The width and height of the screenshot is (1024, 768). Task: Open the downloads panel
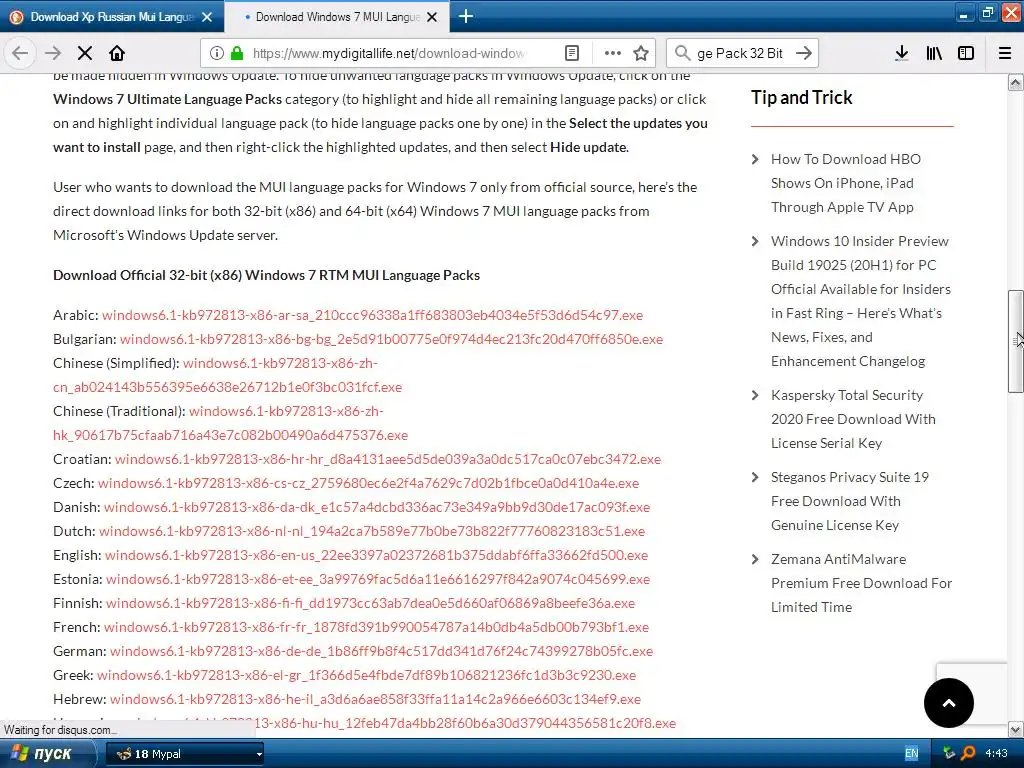tap(902, 53)
